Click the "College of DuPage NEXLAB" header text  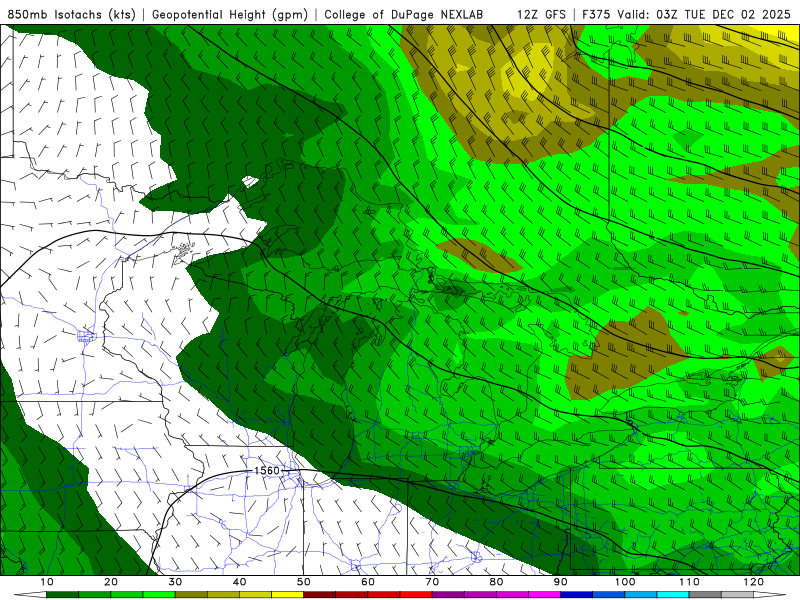click(404, 15)
